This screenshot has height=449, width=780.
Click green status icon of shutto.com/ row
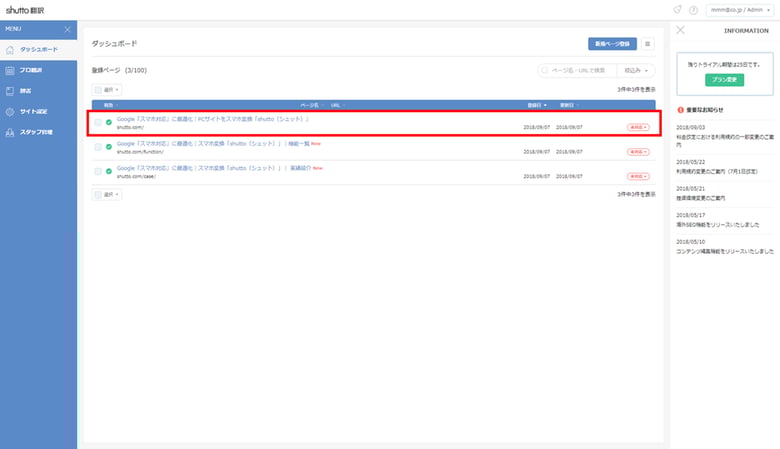click(108, 122)
